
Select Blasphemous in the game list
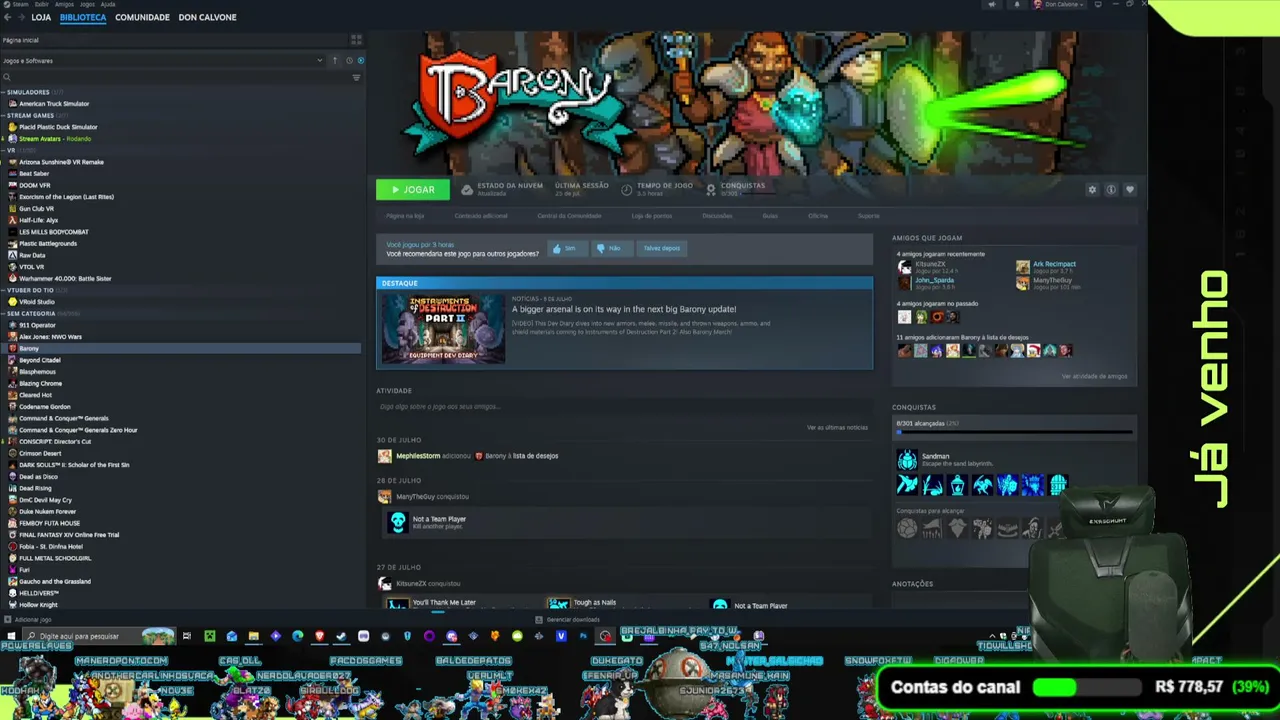coord(37,372)
